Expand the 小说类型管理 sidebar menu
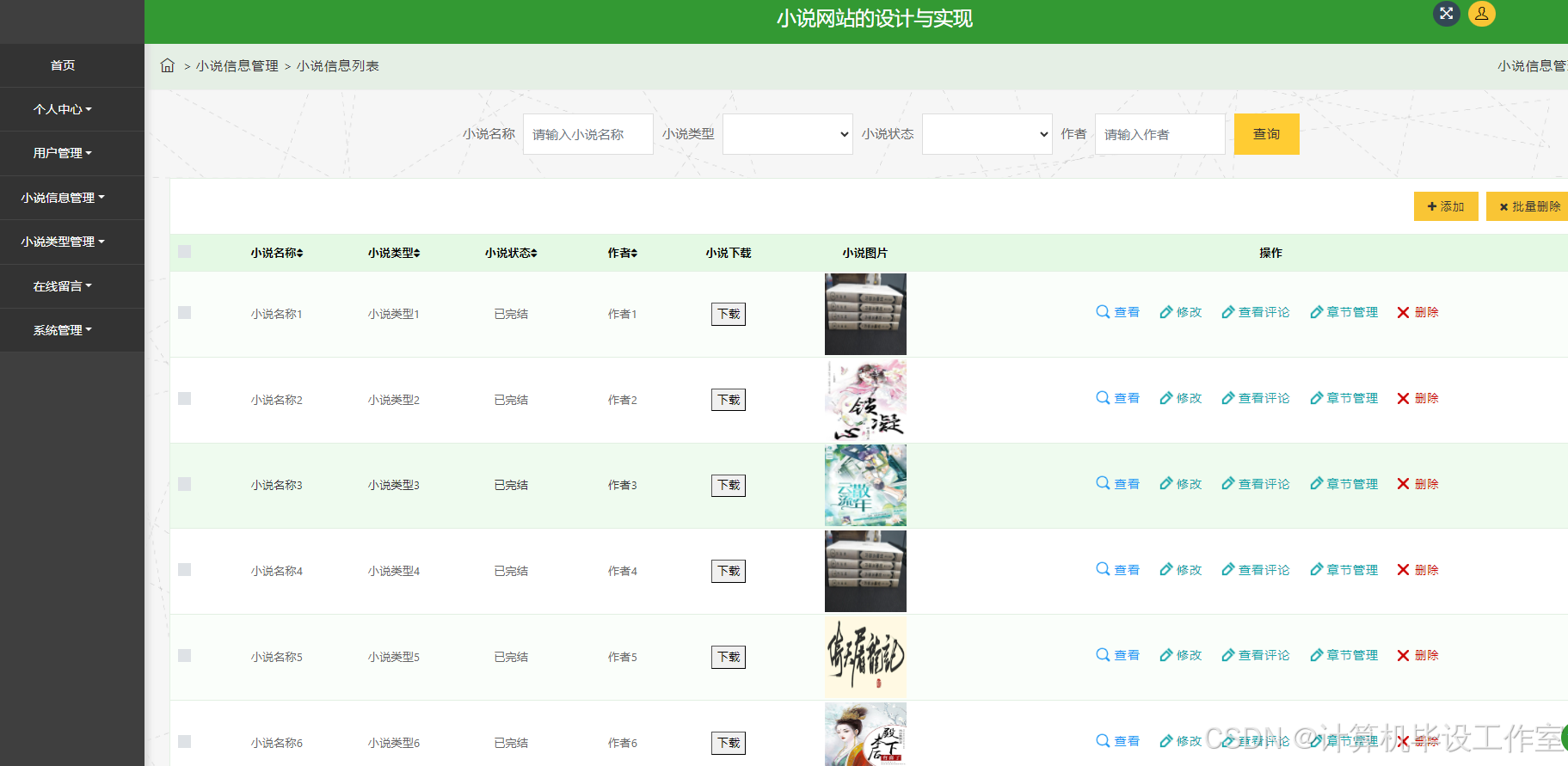 [x=63, y=242]
